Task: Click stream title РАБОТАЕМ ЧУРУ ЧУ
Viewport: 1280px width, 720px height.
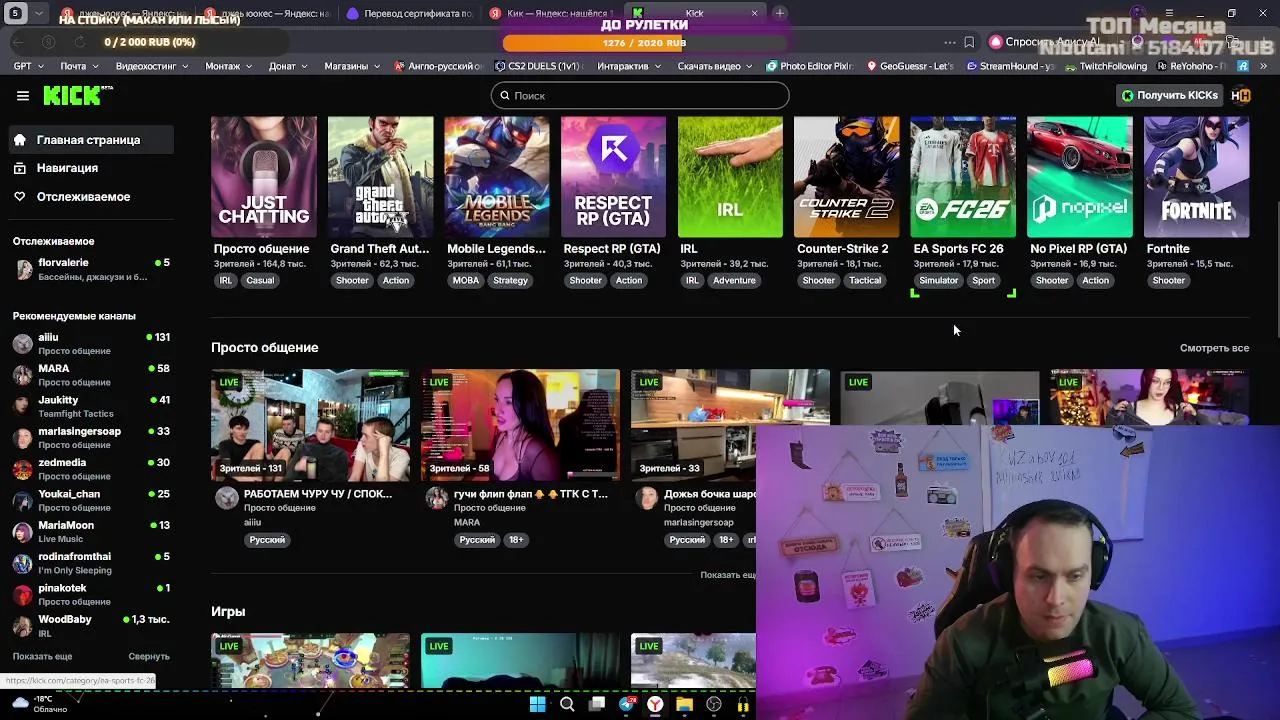Action: coord(318,493)
